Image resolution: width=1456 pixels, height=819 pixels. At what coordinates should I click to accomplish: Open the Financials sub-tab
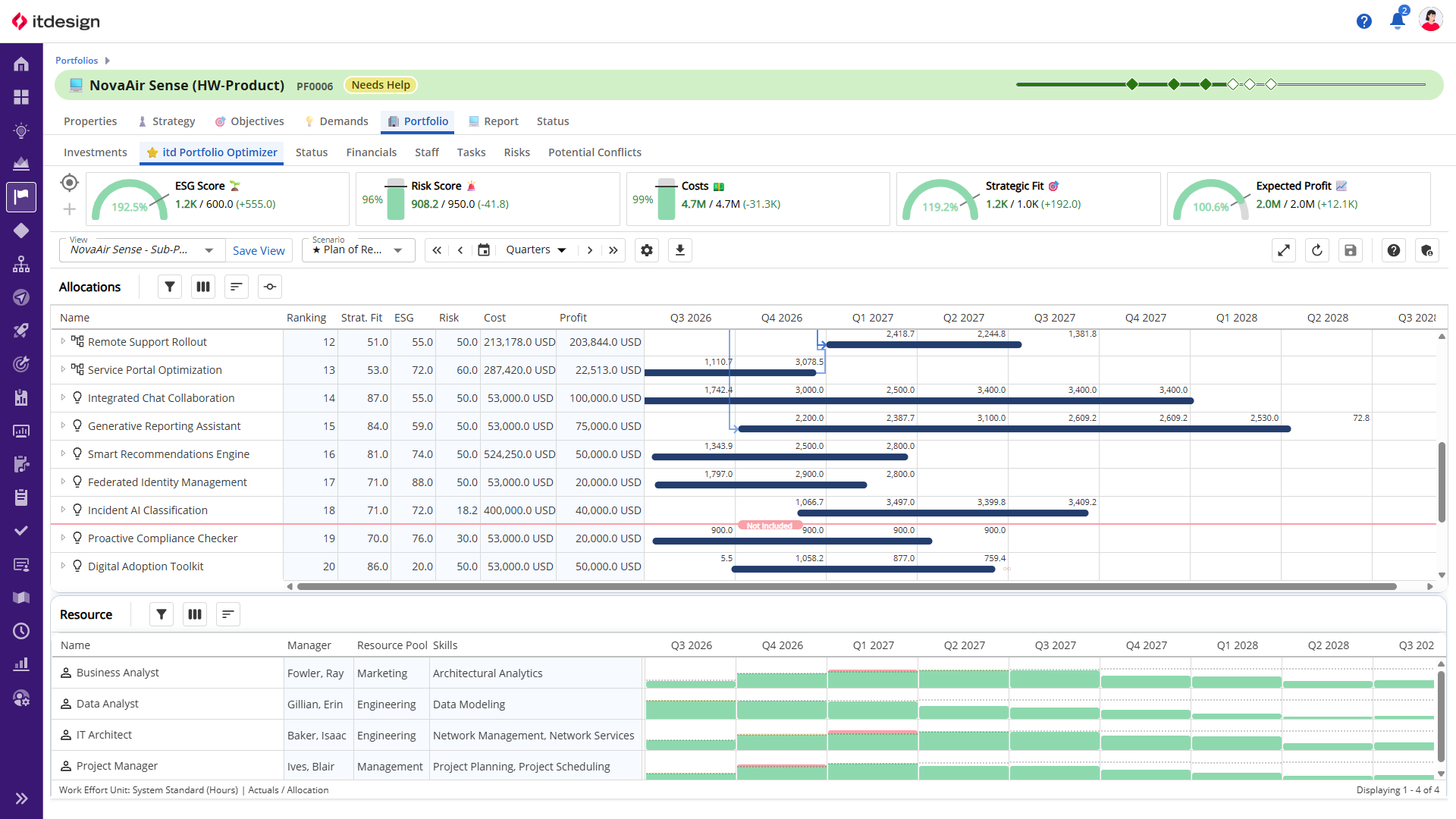tap(372, 152)
